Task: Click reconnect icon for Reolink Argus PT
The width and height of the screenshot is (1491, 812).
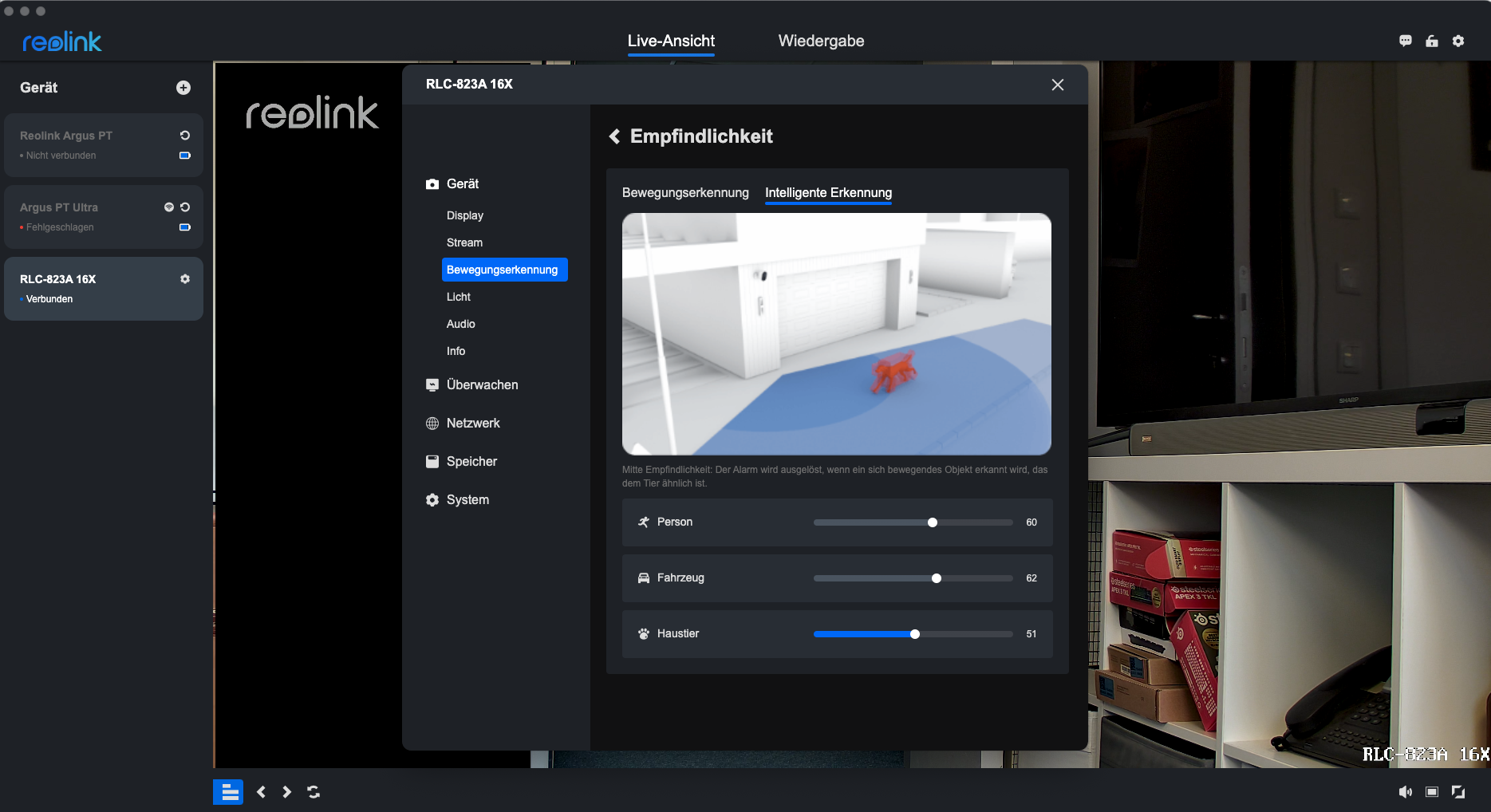Action: [185, 136]
